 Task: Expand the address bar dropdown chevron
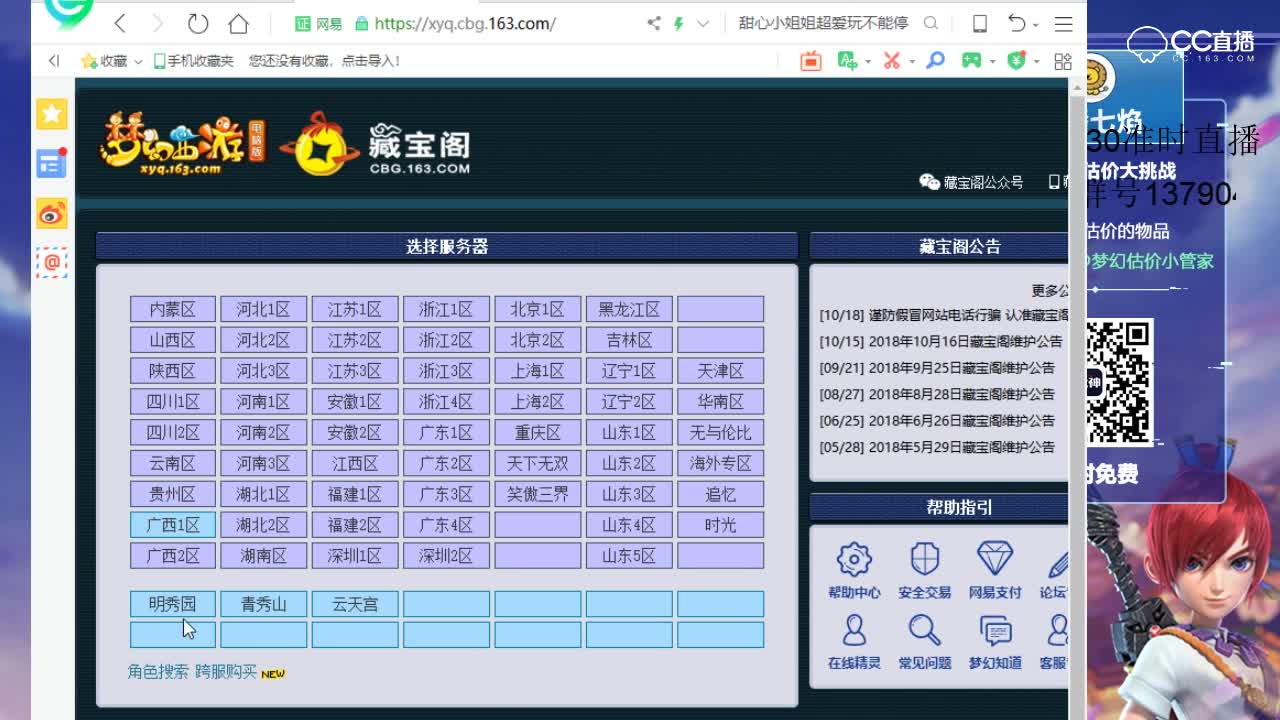[x=703, y=23]
